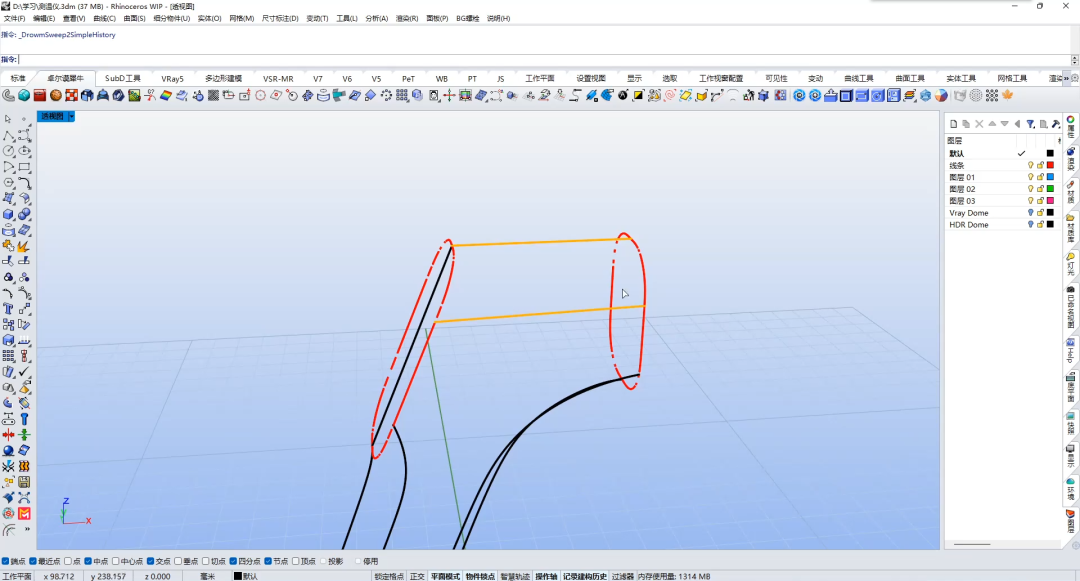Screen dimensions: 1080x581
Task: Toggle 节点 knot osnap checkbox
Action: [x=269, y=562]
